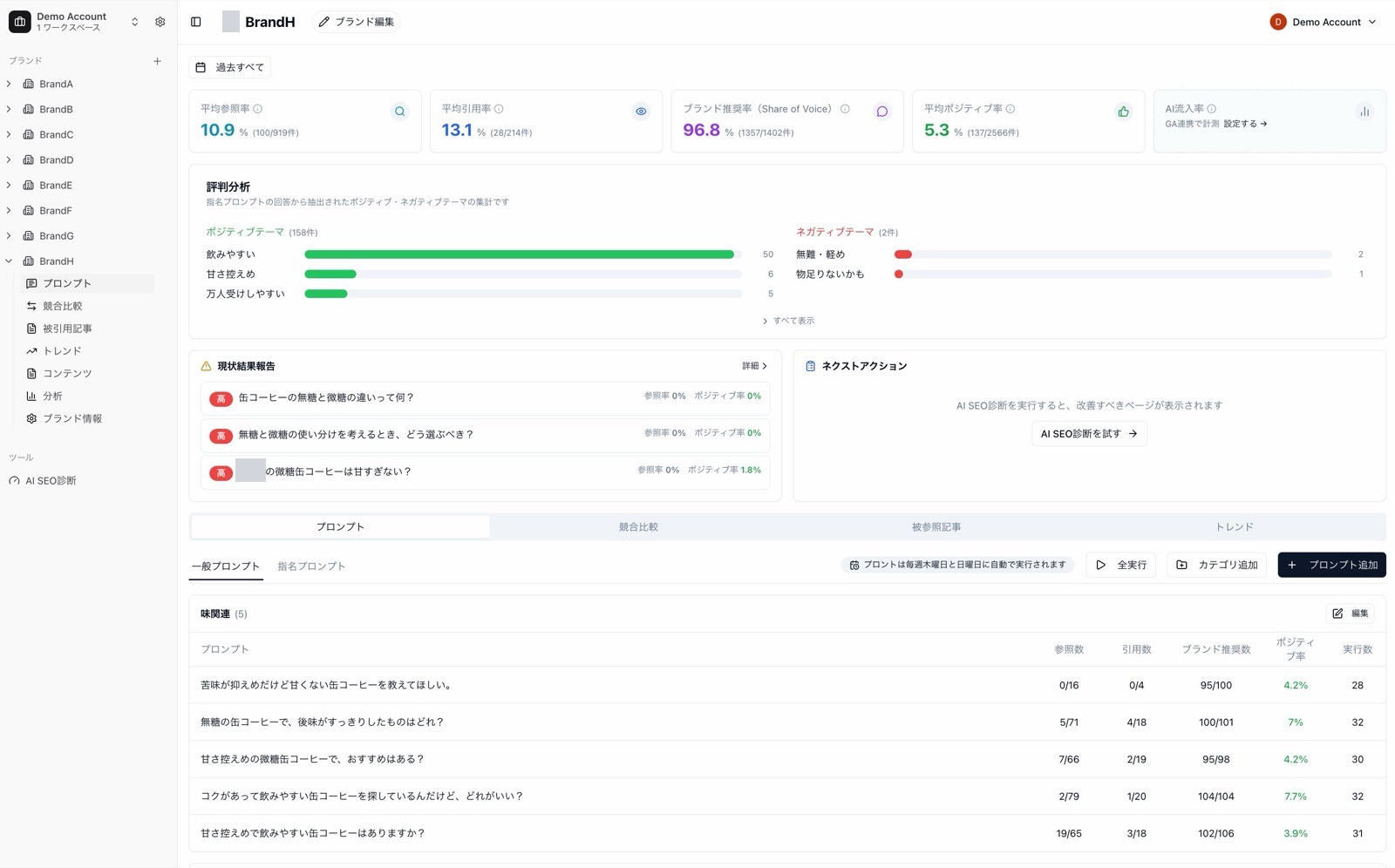Screen dimensions: 1395x868
Task: Open AI SEO診断 in the tools section
Action: pyautogui.click(x=51, y=481)
